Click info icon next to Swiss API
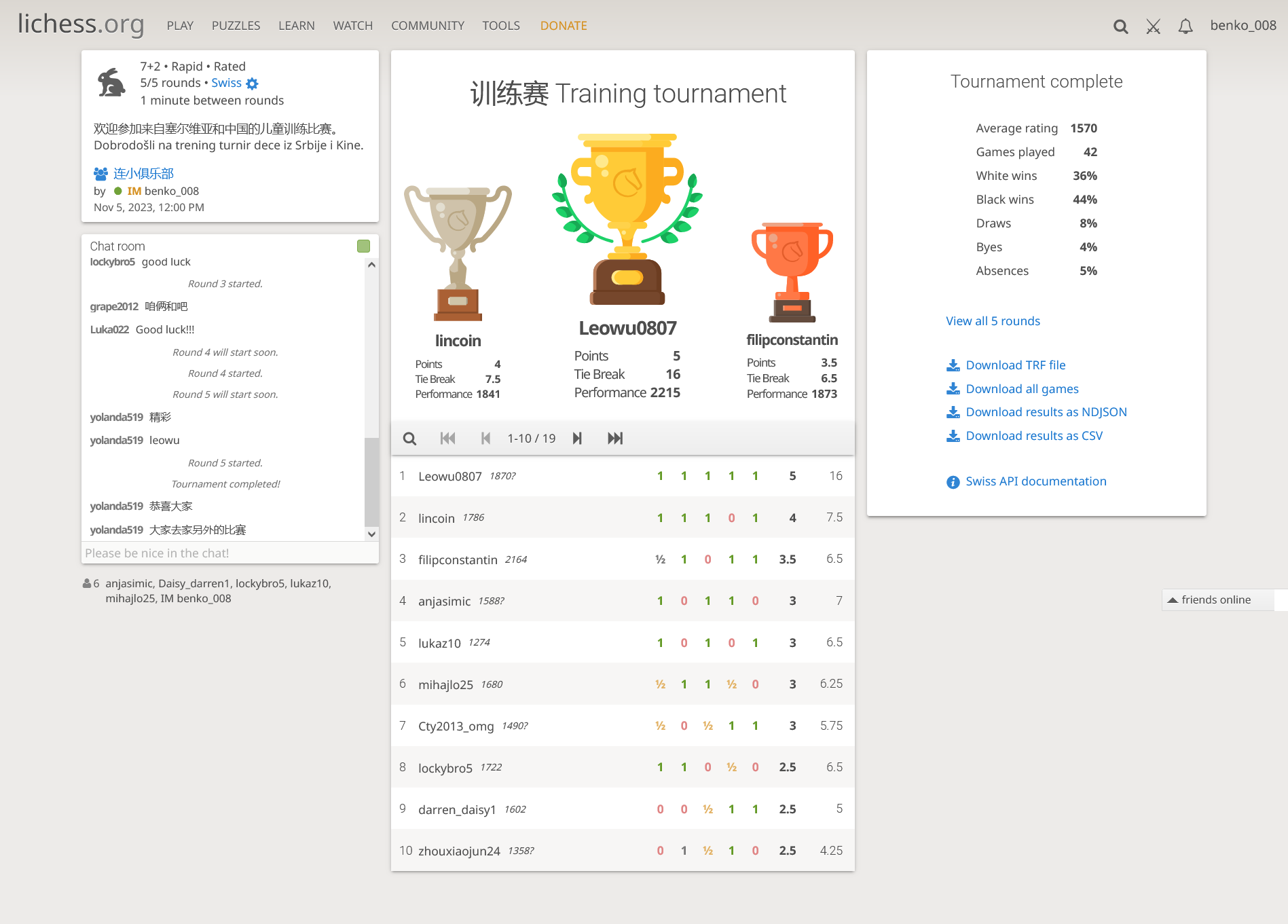Viewport: 1288px width, 924px height. click(x=953, y=482)
